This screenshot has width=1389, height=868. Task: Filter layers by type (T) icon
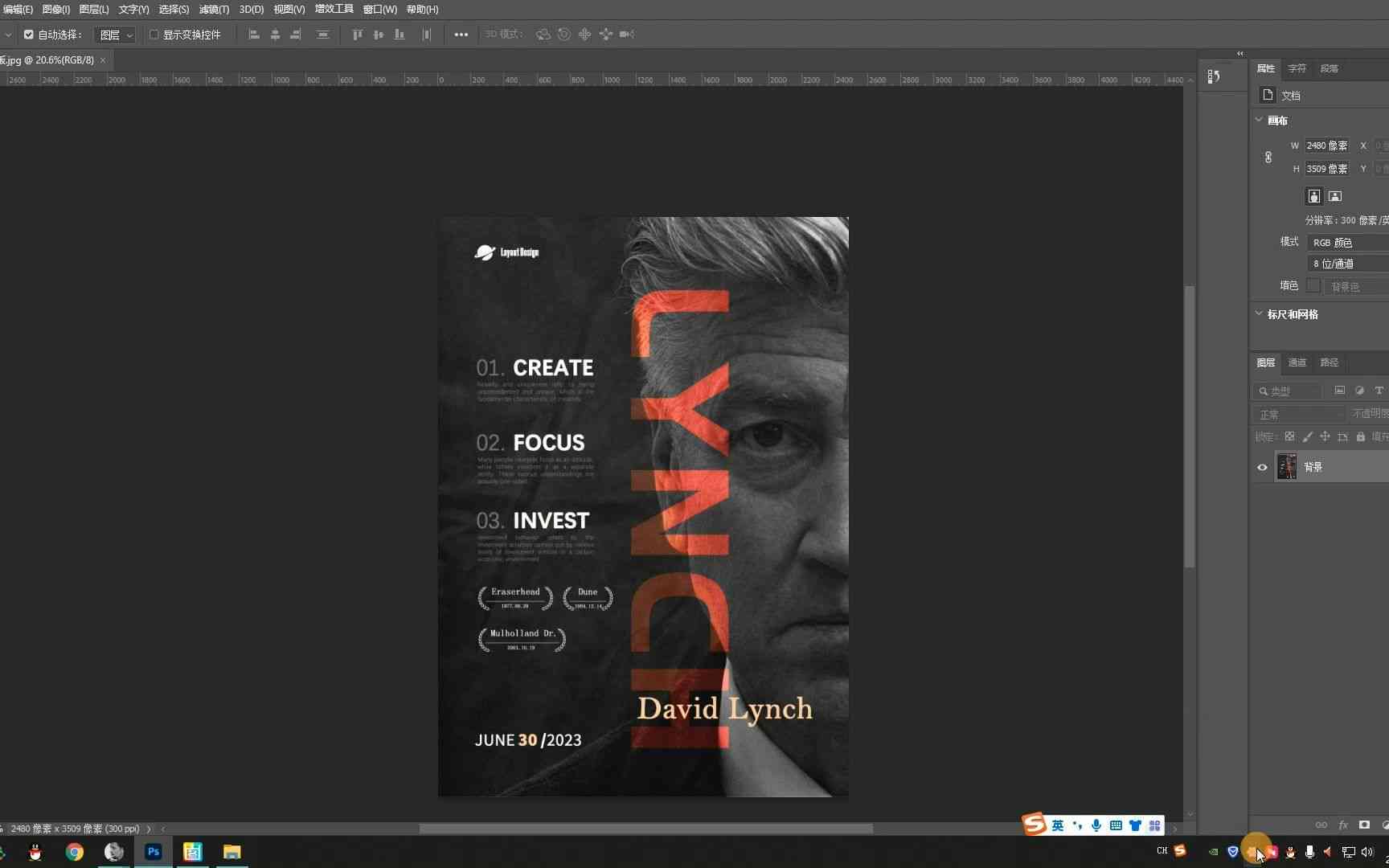(1379, 391)
